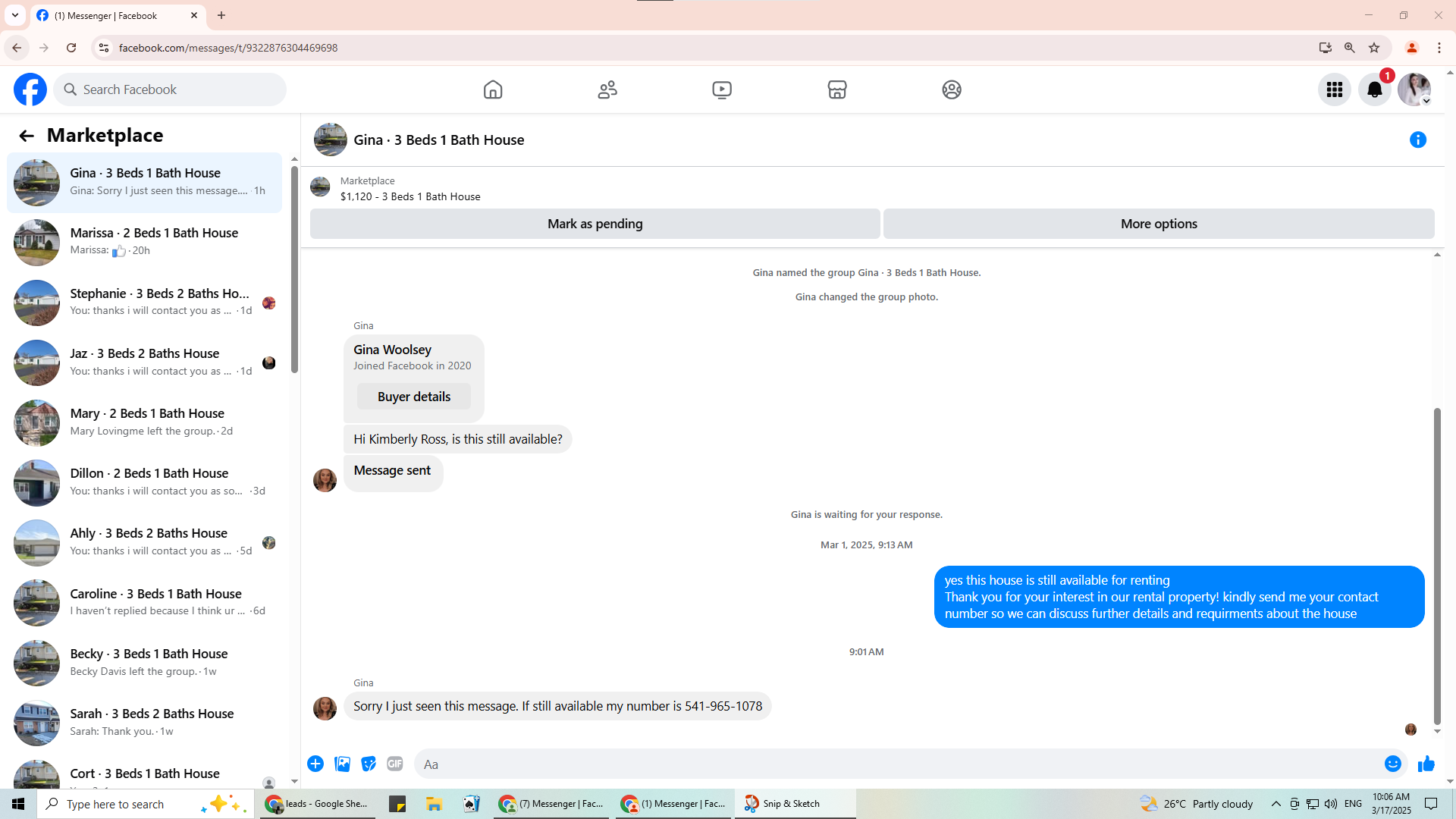Switch to (7) Messenger taskbar window
This screenshot has height=819, width=1456.
[x=551, y=804]
